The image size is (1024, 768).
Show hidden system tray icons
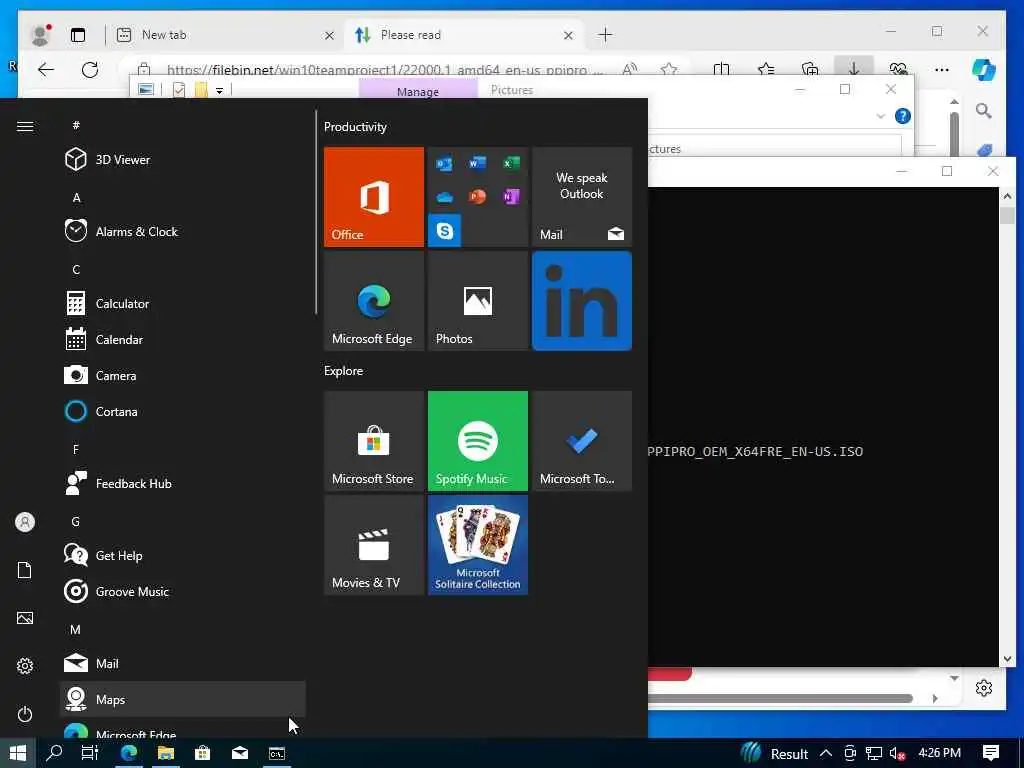click(x=825, y=753)
